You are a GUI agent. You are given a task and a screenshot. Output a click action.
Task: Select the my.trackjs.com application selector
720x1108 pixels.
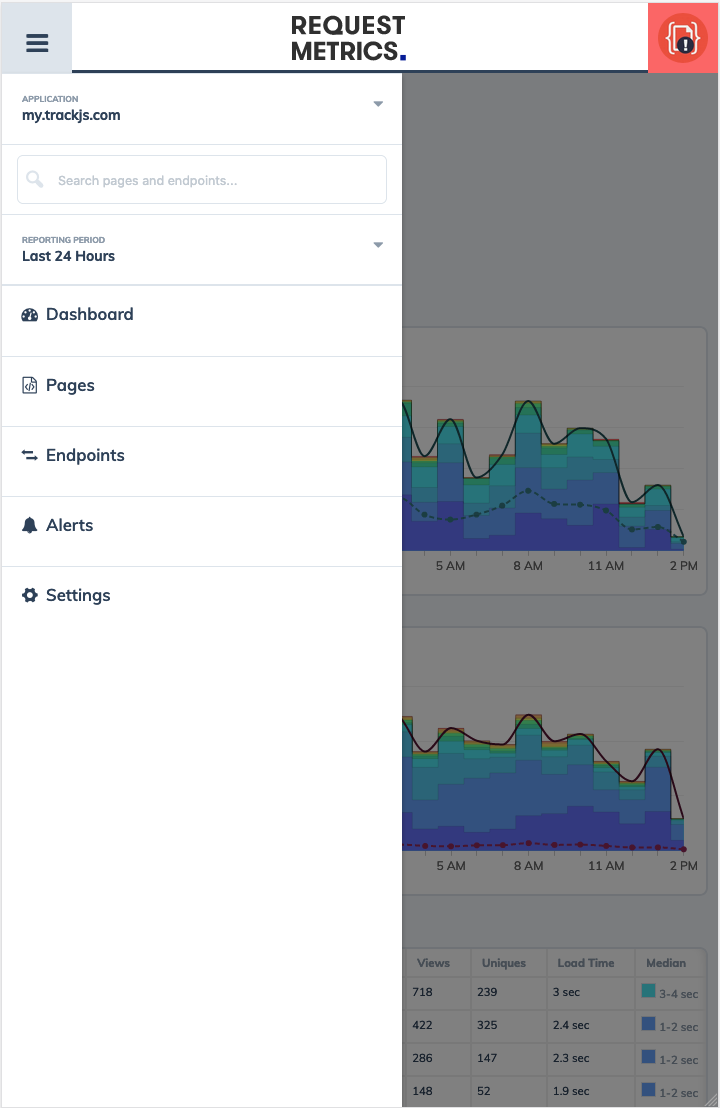tap(202, 109)
